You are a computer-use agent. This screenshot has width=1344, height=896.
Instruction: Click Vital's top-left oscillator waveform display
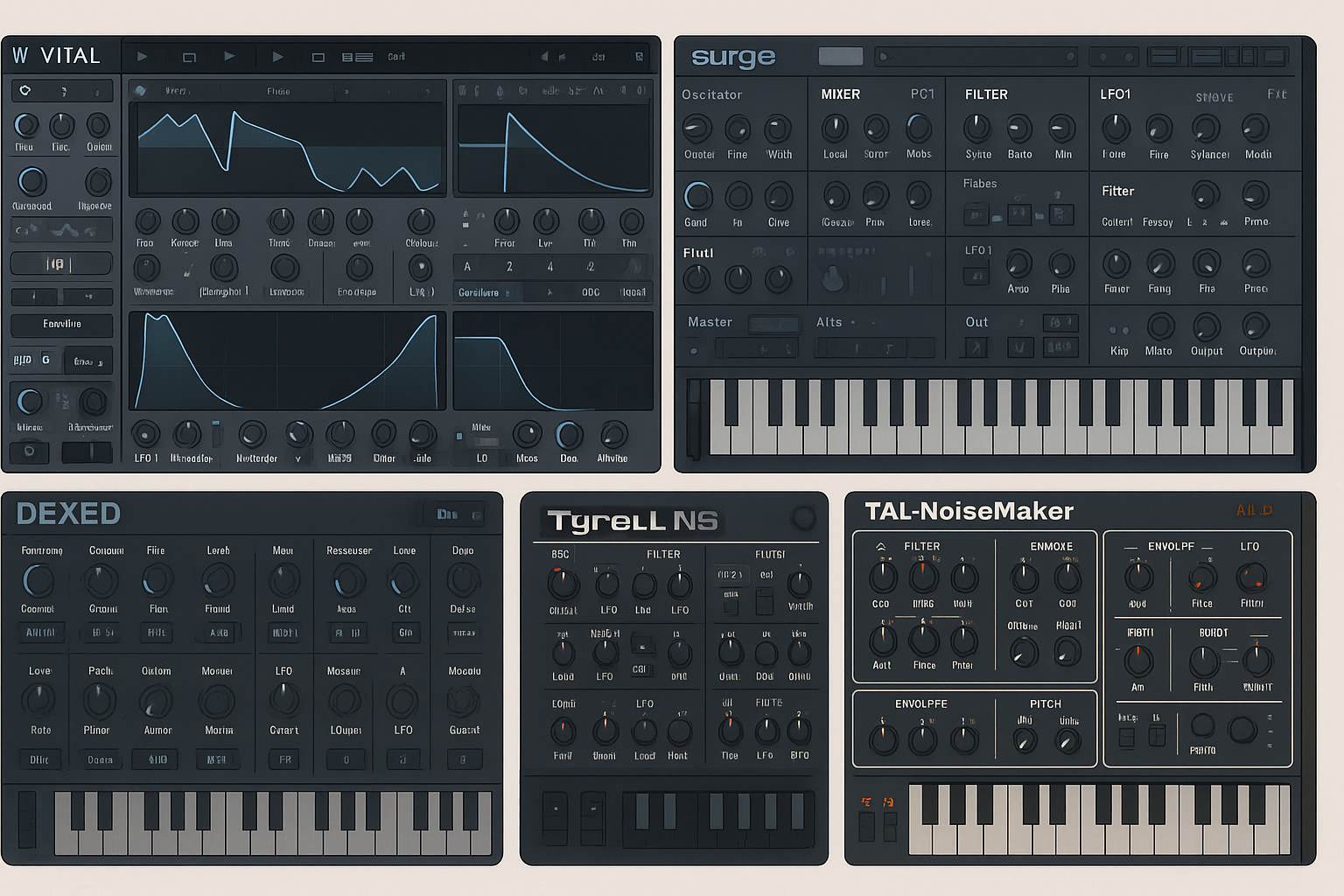(287, 149)
